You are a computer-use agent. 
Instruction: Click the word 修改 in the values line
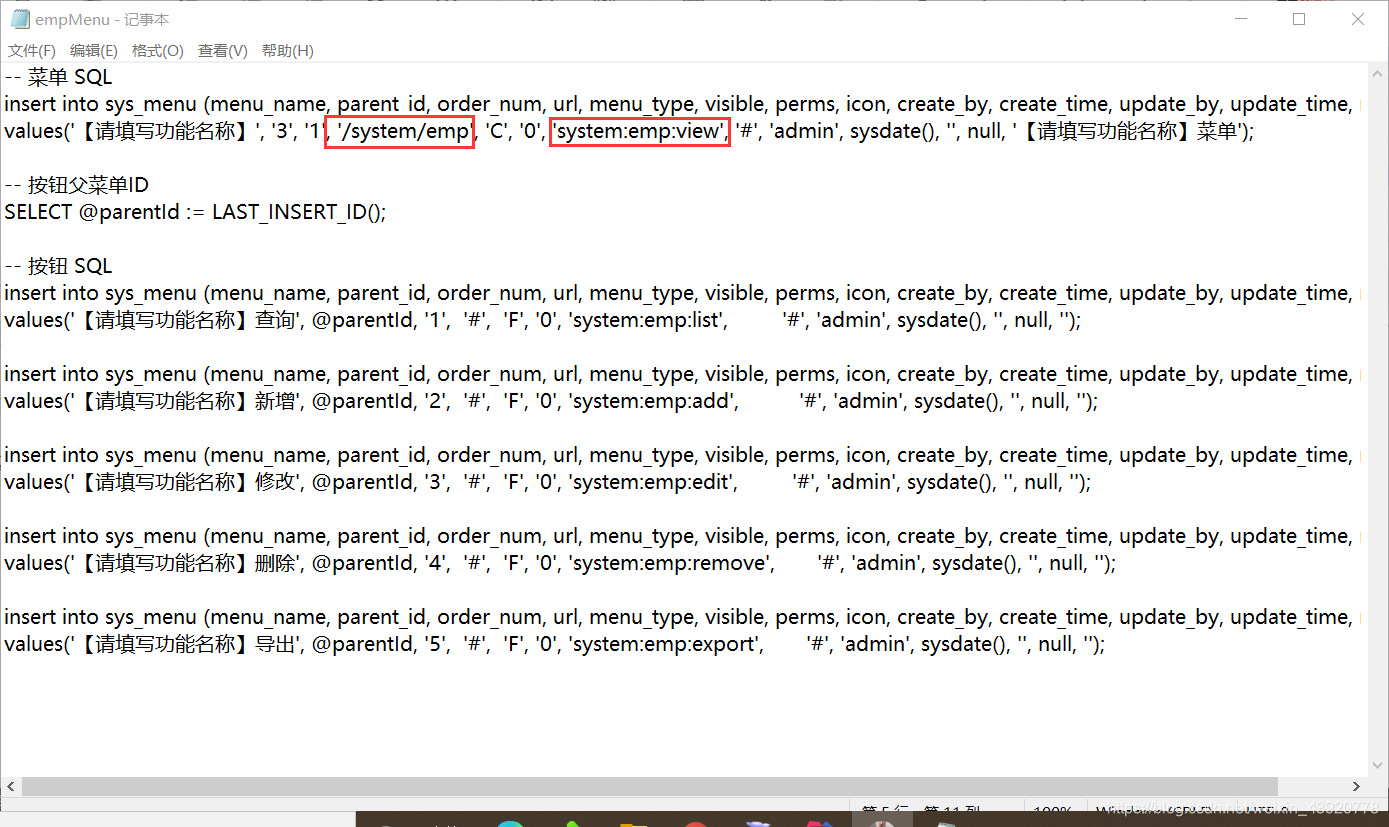point(274,482)
